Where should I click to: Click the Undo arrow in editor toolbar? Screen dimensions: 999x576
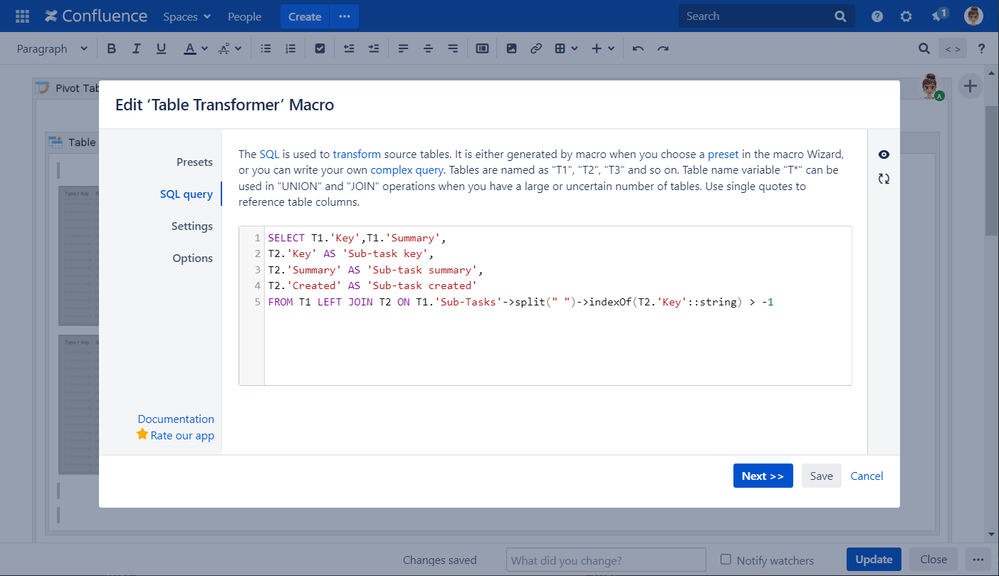(638, 49)
